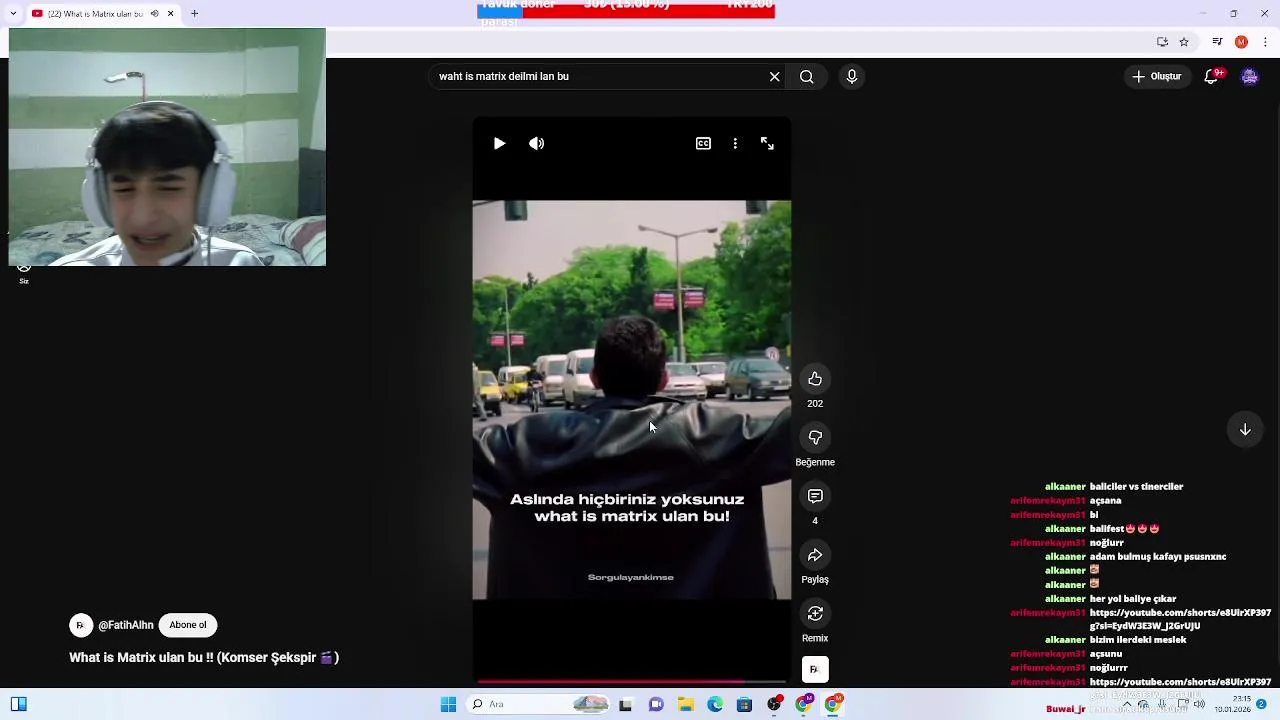Run search with magnifier button
This screenshot has height=720, width=1280.
pyautogui.click(x=807, y=76)
